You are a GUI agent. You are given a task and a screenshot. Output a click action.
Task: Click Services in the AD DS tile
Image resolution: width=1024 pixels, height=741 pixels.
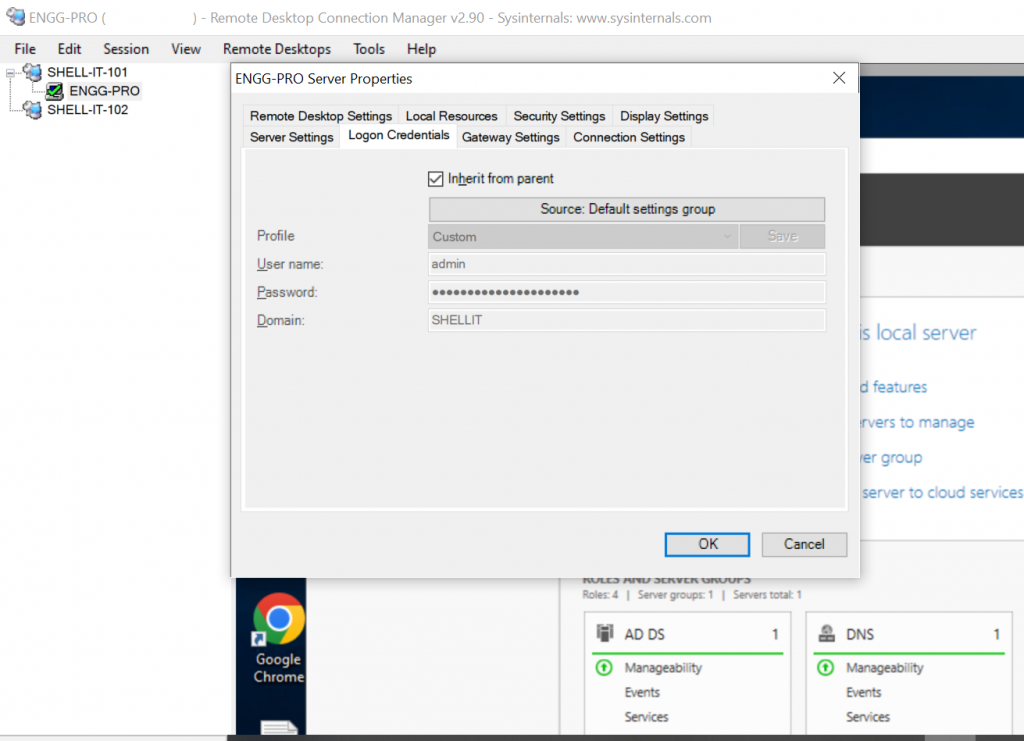(647, 717)
